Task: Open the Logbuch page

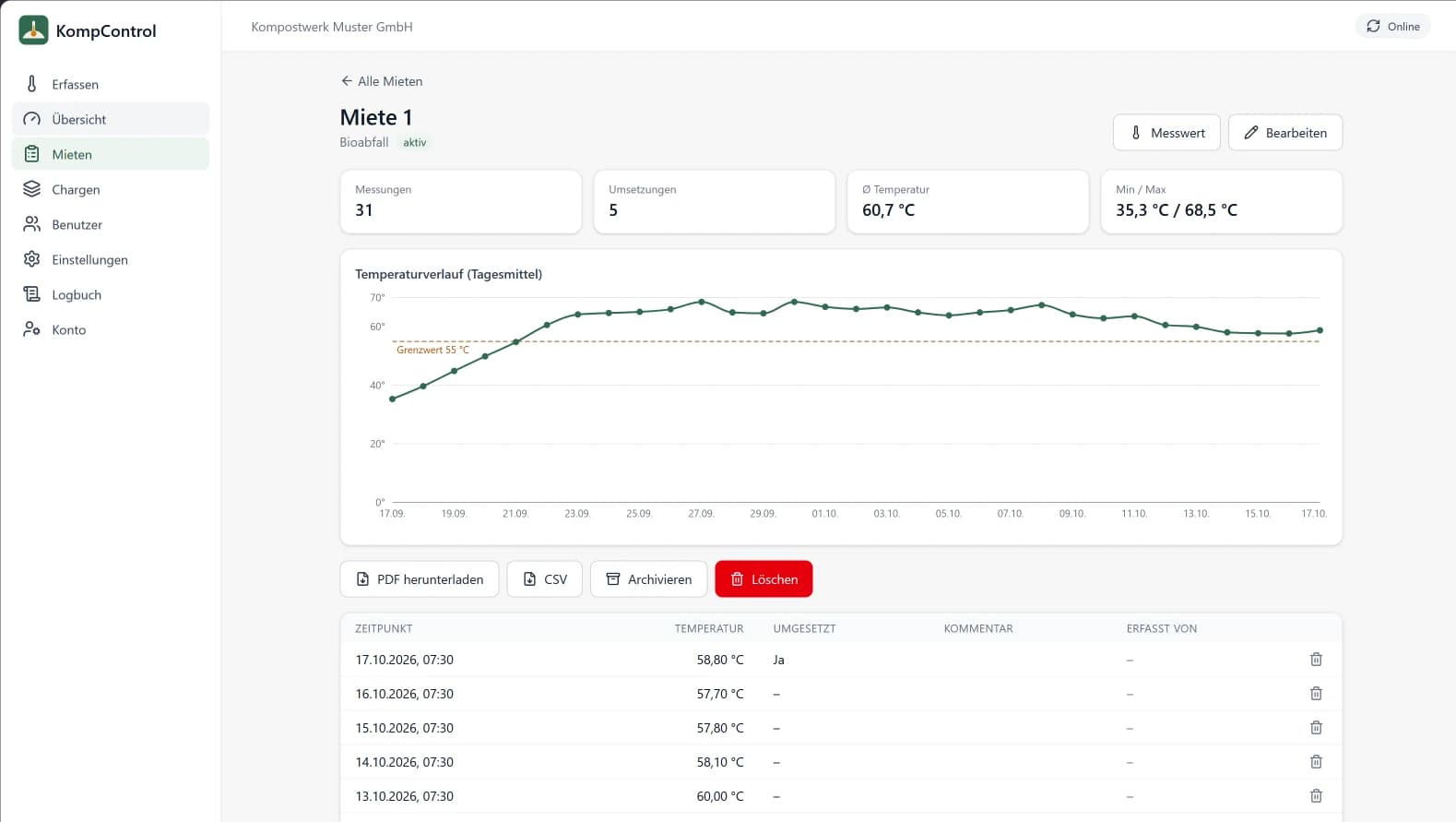Action: tap(111, 294)
